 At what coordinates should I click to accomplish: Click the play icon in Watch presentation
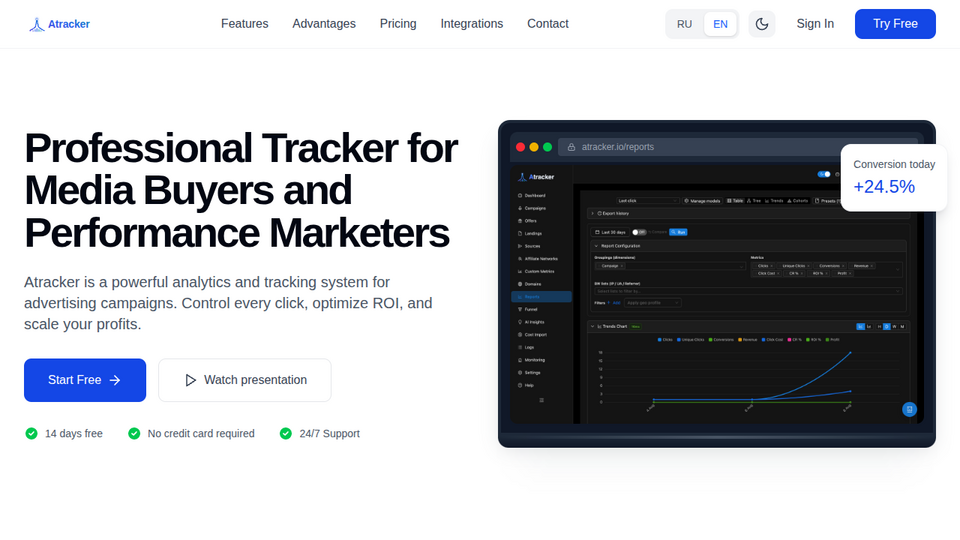click(x=190, y=380)
